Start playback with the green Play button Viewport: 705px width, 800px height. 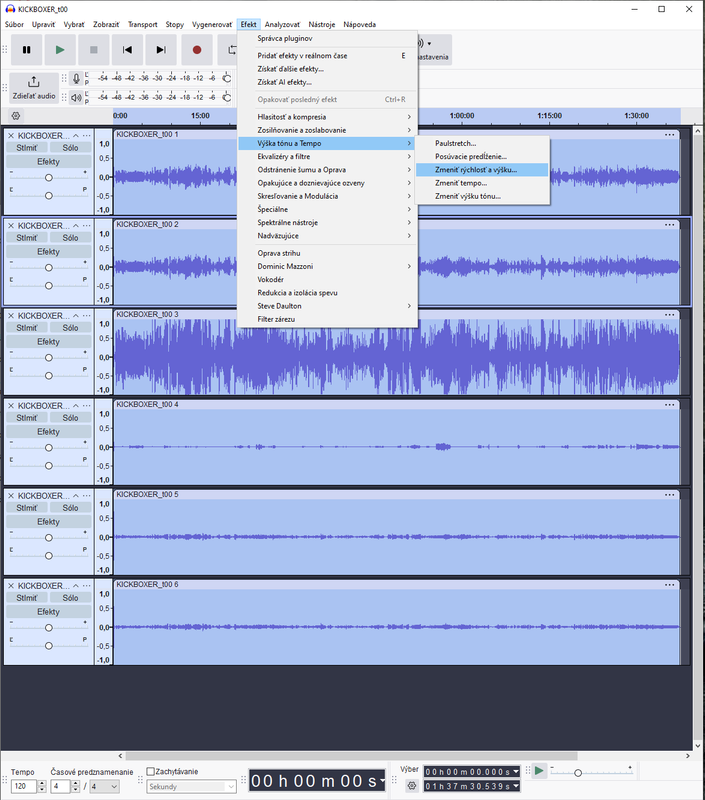(60, 50)
